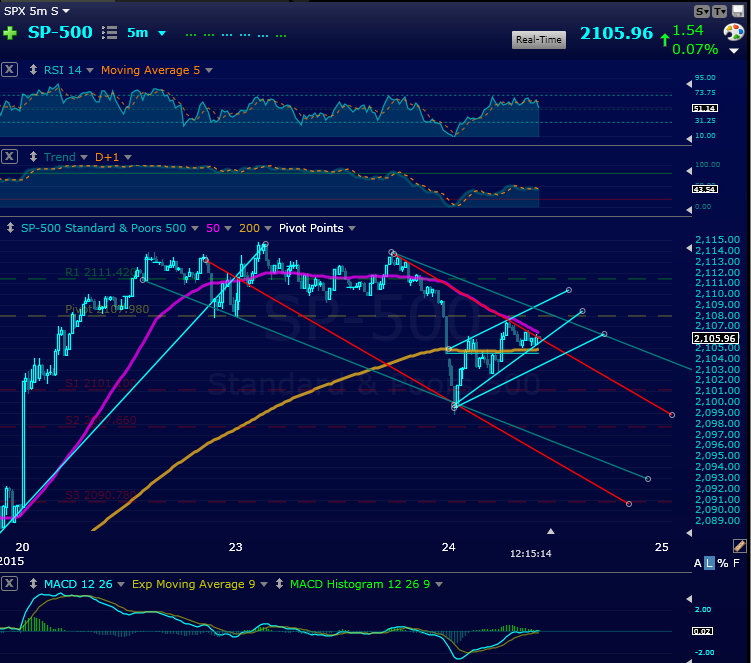Screen dimensions: 751x663
Task: Open the Exp Moving Average 9 dropdown
Action: click(x=264, y=584)
